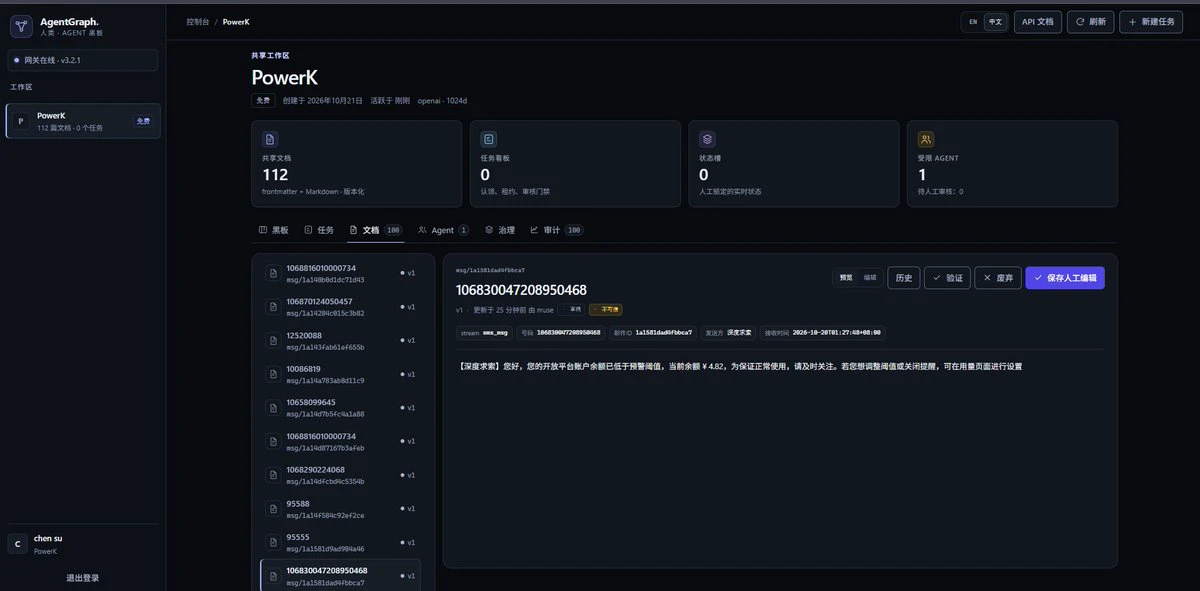Click the 发送方 深度求索 metadata tag
The height and width of the screenshot is (591, 1200).
point(728,332)
